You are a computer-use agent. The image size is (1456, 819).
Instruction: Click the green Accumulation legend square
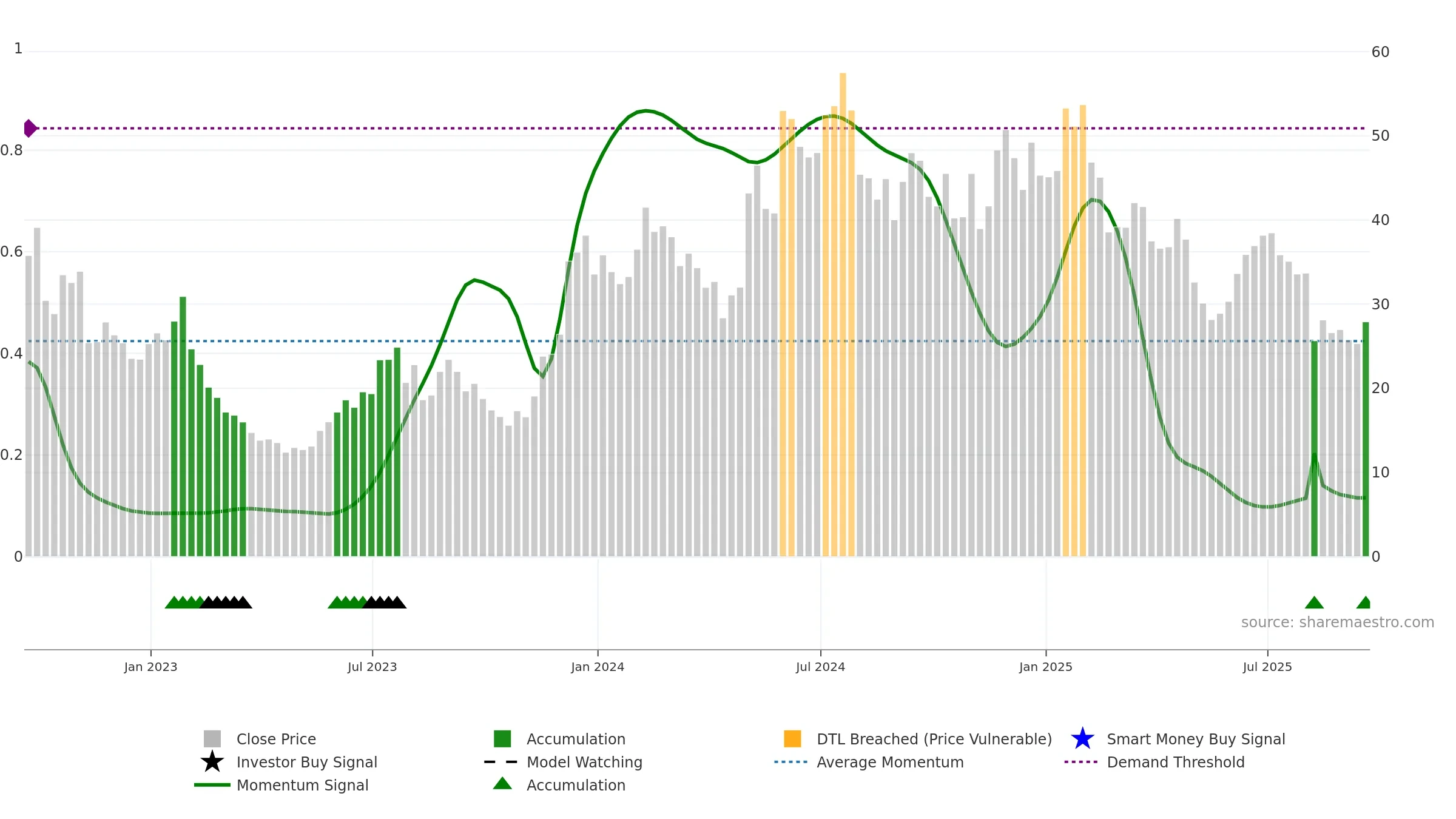tap(502, 738)
